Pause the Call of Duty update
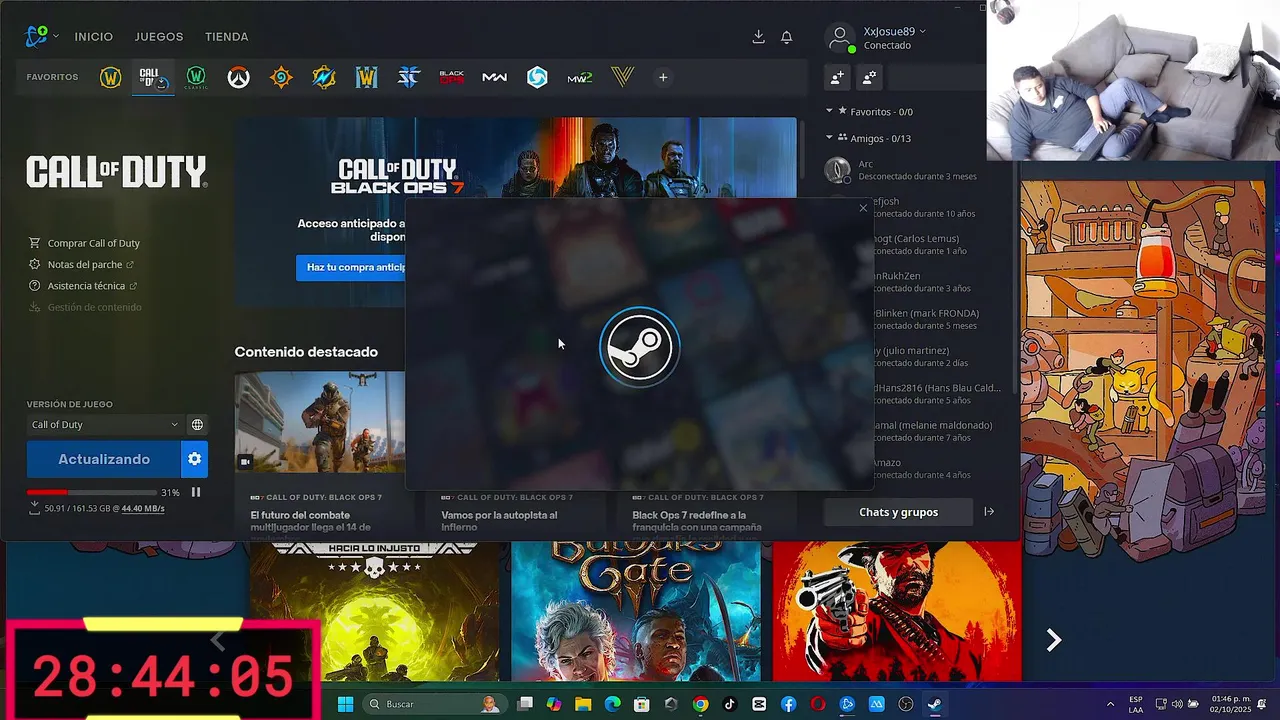1280x720 pixels. [x=196, y=492]
